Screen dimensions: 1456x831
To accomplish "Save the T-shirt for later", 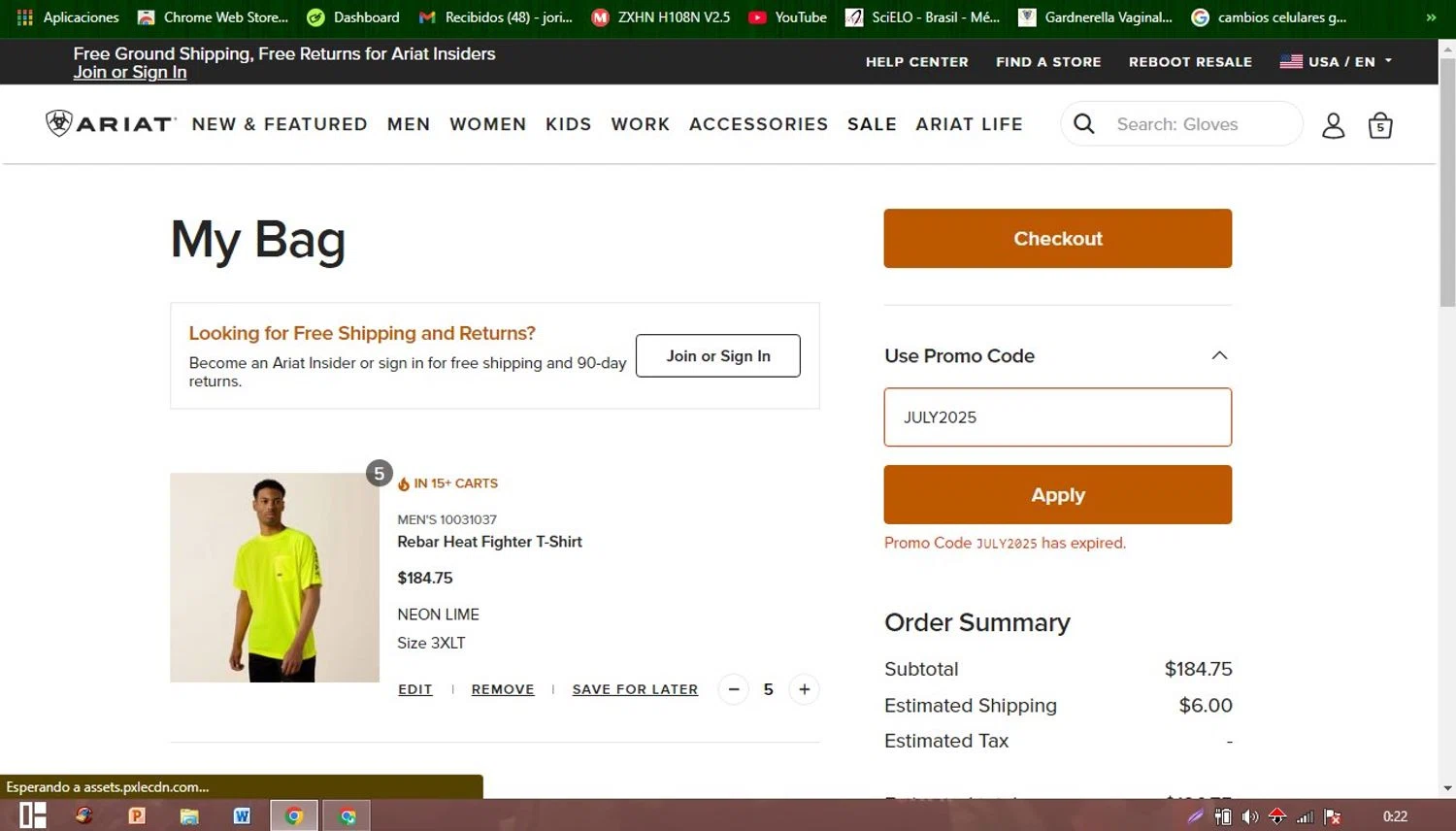I will tap(635, 689).
